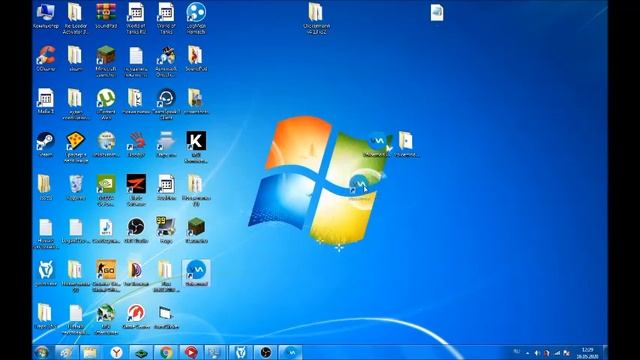Select the CD disc desktop shortcut
The width and height of the screenshot is (640, 360).
pyautogui.click(x=106, y=142)
